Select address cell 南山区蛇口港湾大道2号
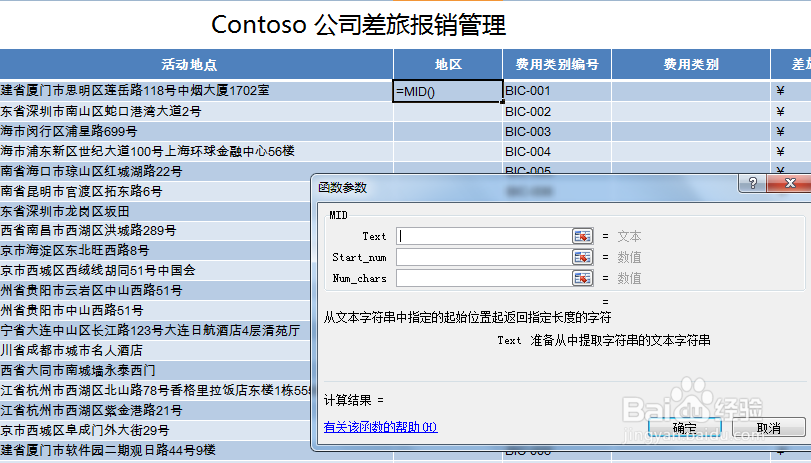This screenshot has width=811, height=463. click(197, 112)
